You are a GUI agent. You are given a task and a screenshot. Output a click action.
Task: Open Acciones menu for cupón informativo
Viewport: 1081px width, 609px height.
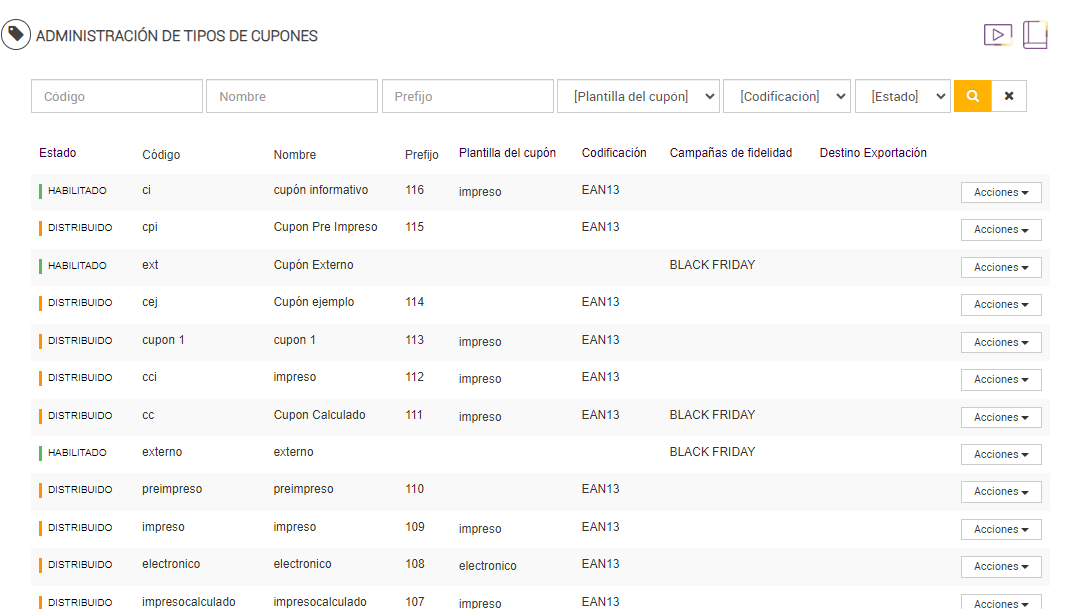[1001, 192]
